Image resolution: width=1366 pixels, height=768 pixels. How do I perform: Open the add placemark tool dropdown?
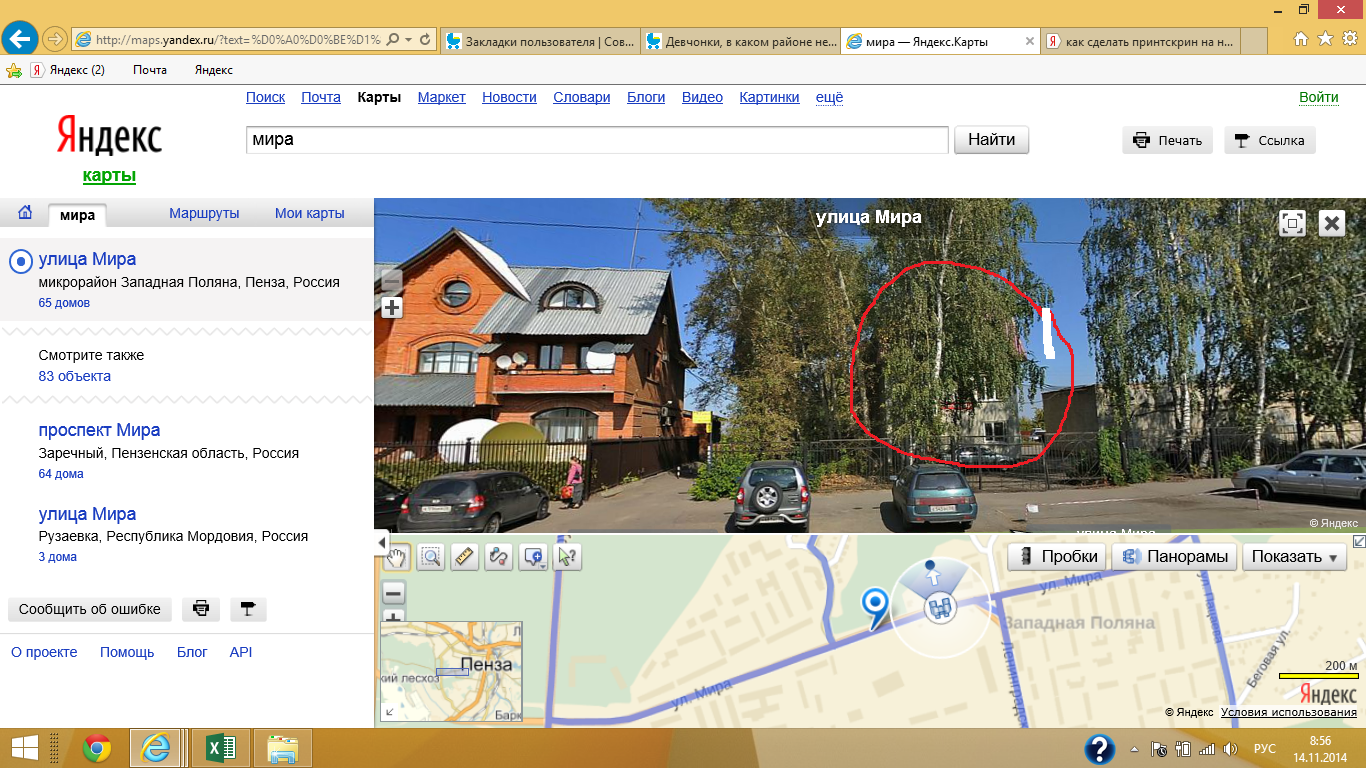point(533,557)
